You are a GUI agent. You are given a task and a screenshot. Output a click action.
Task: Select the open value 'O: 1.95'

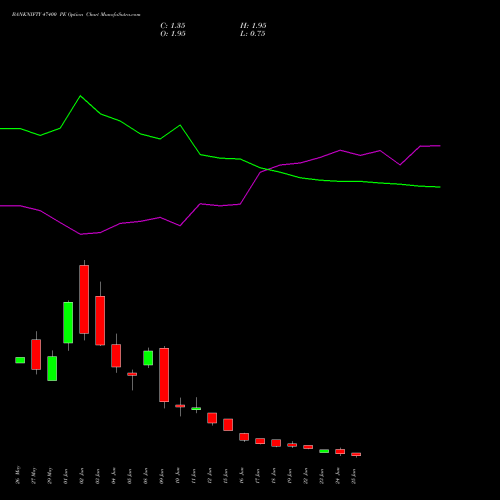173,34
